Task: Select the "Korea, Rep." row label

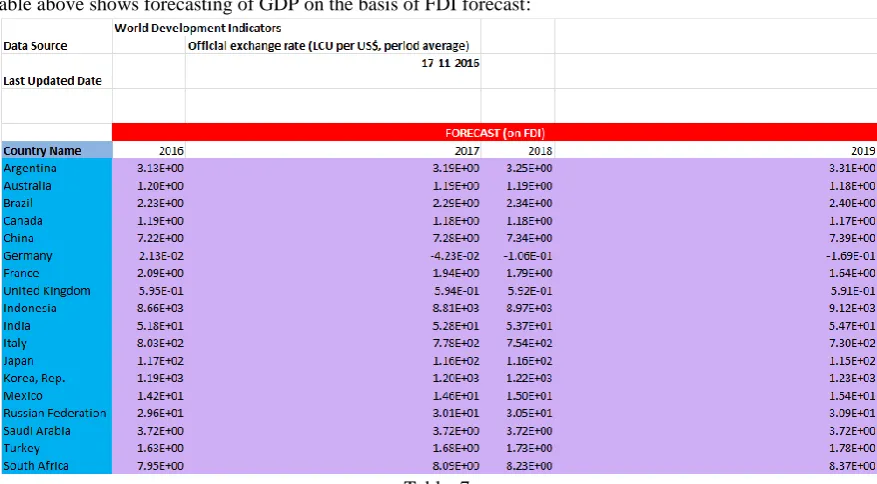Action: pyautogui.click(x=34, y=378)
